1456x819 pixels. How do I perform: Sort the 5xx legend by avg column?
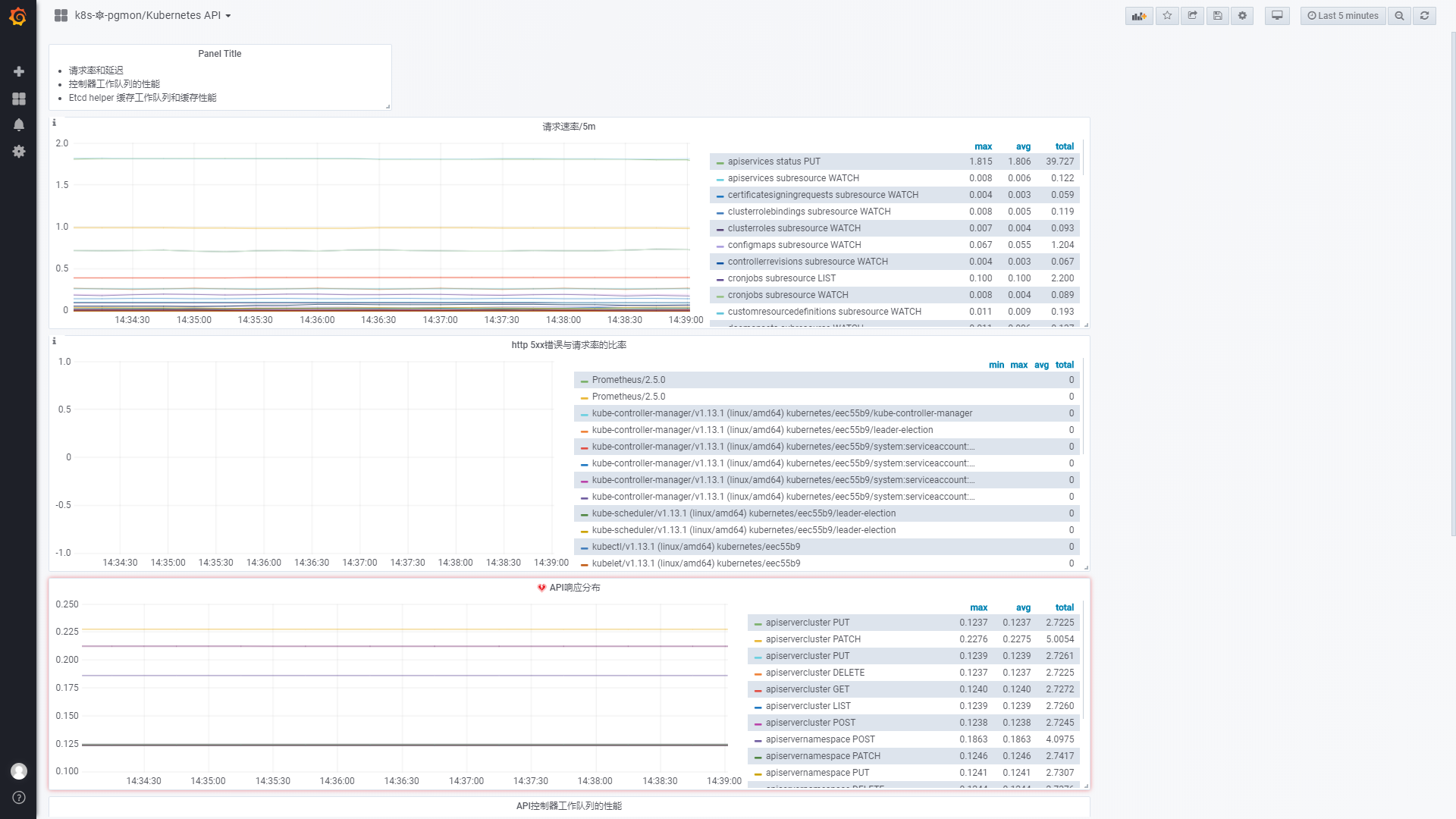[x=1041, y=365]
